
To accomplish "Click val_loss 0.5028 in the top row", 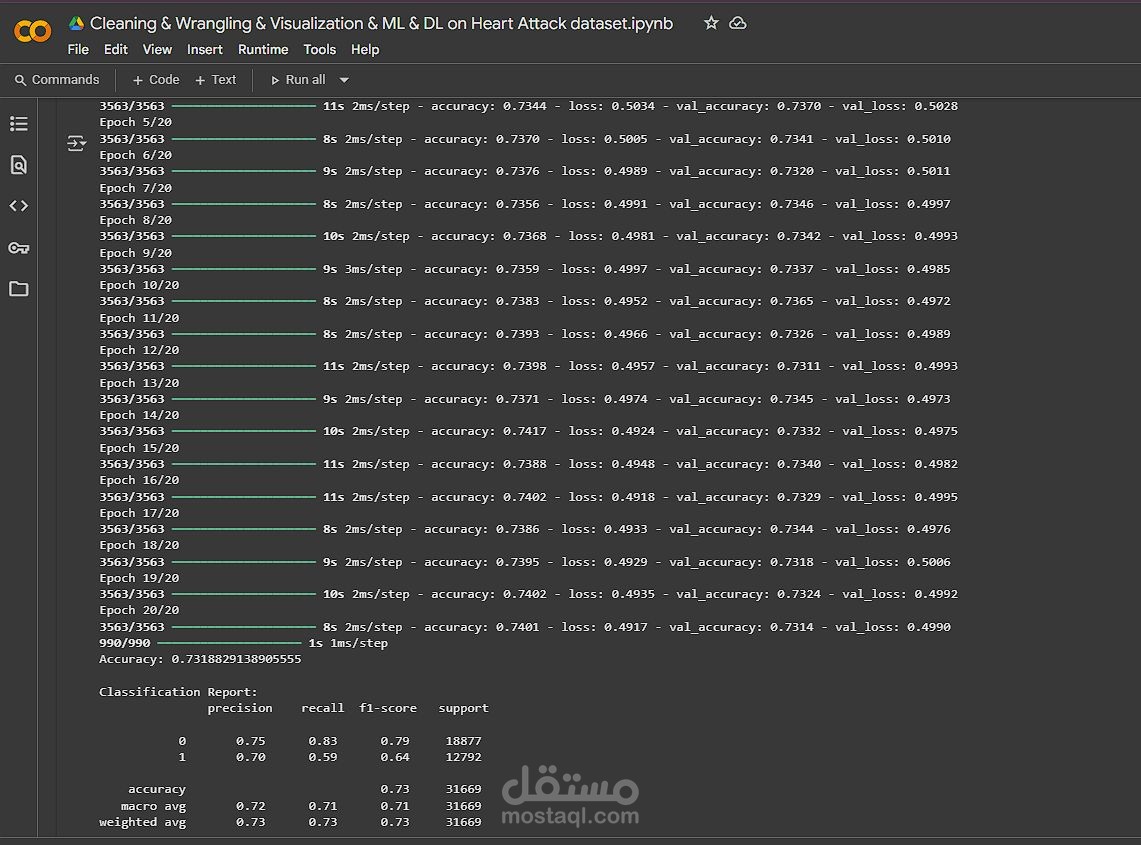I will click(x=936, y=106).
